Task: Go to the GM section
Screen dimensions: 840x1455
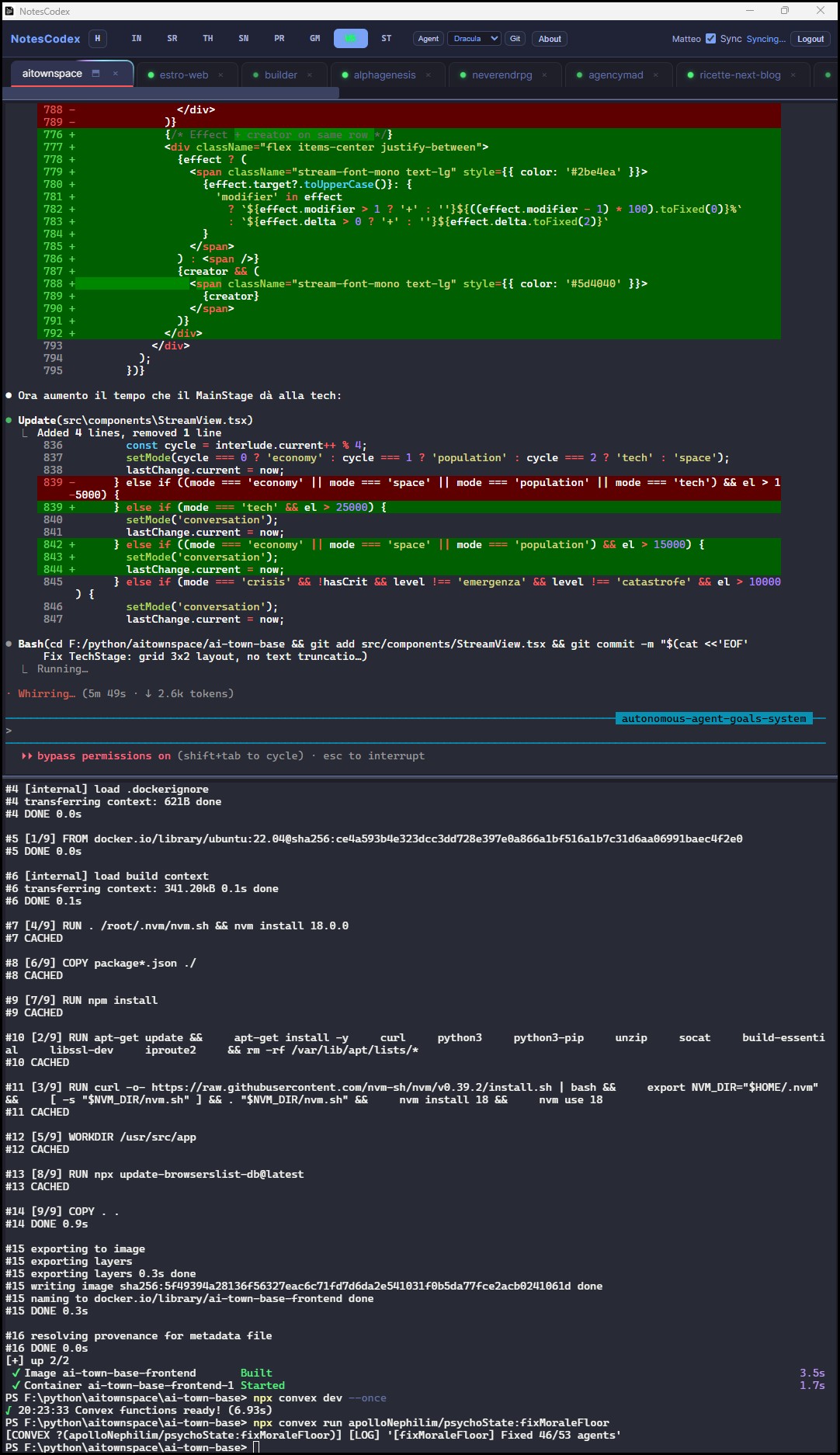Action: pyautogui.click(x=315, y=38)
